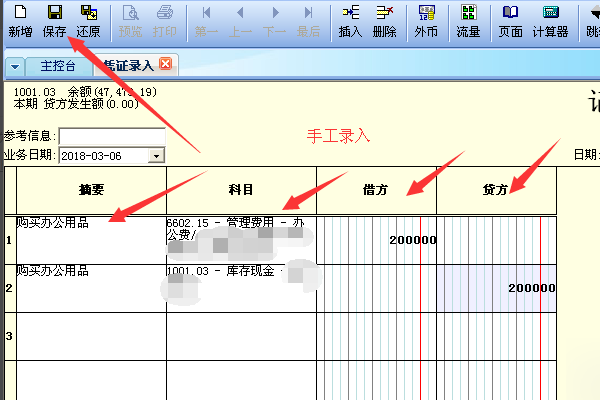Viewport: 600px width, 400px height.
Task: Delete the row using 删除 icon
Action: coord(383,20)
